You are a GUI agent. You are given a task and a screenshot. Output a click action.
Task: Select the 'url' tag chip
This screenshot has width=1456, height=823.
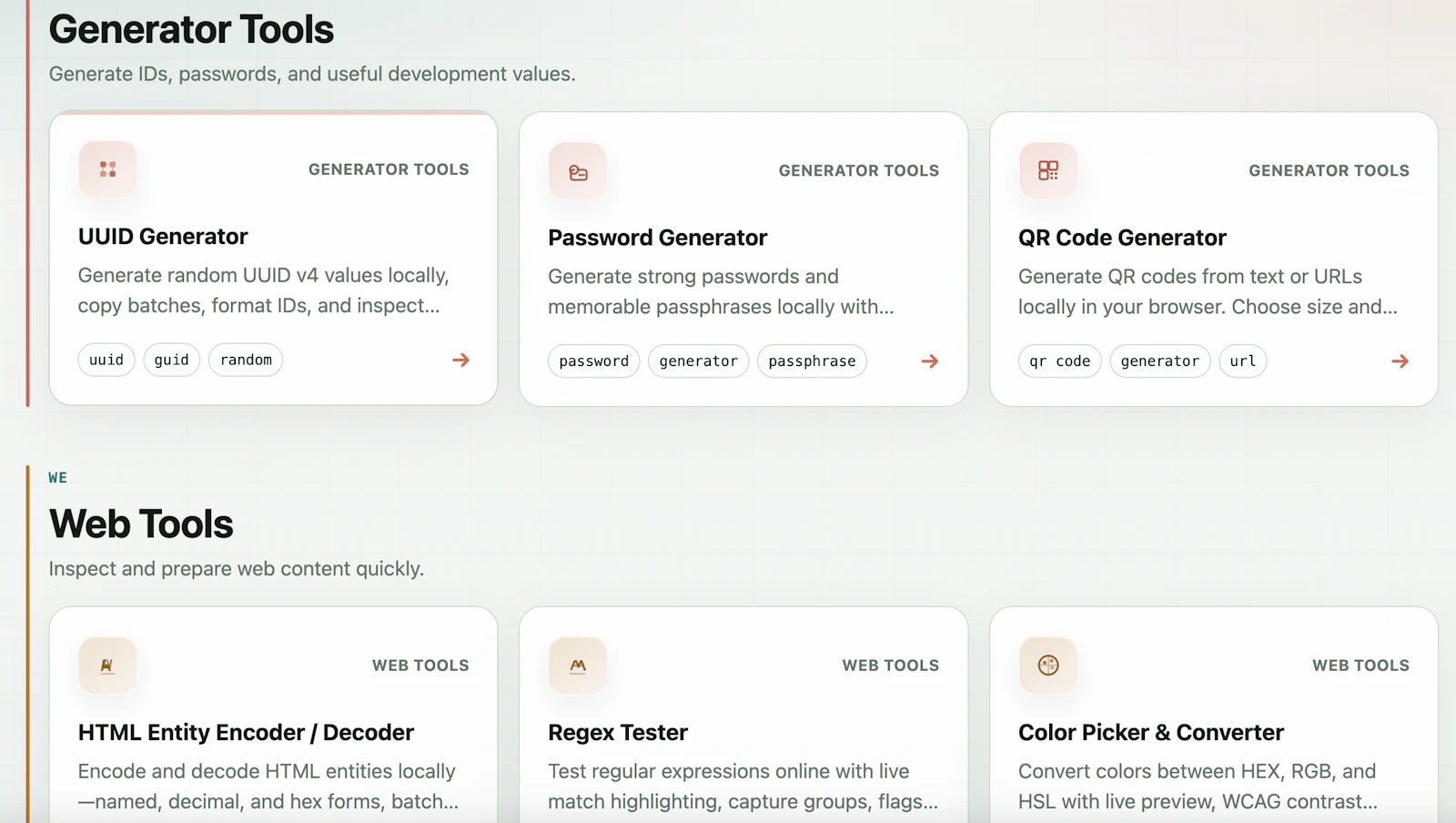1243,361
